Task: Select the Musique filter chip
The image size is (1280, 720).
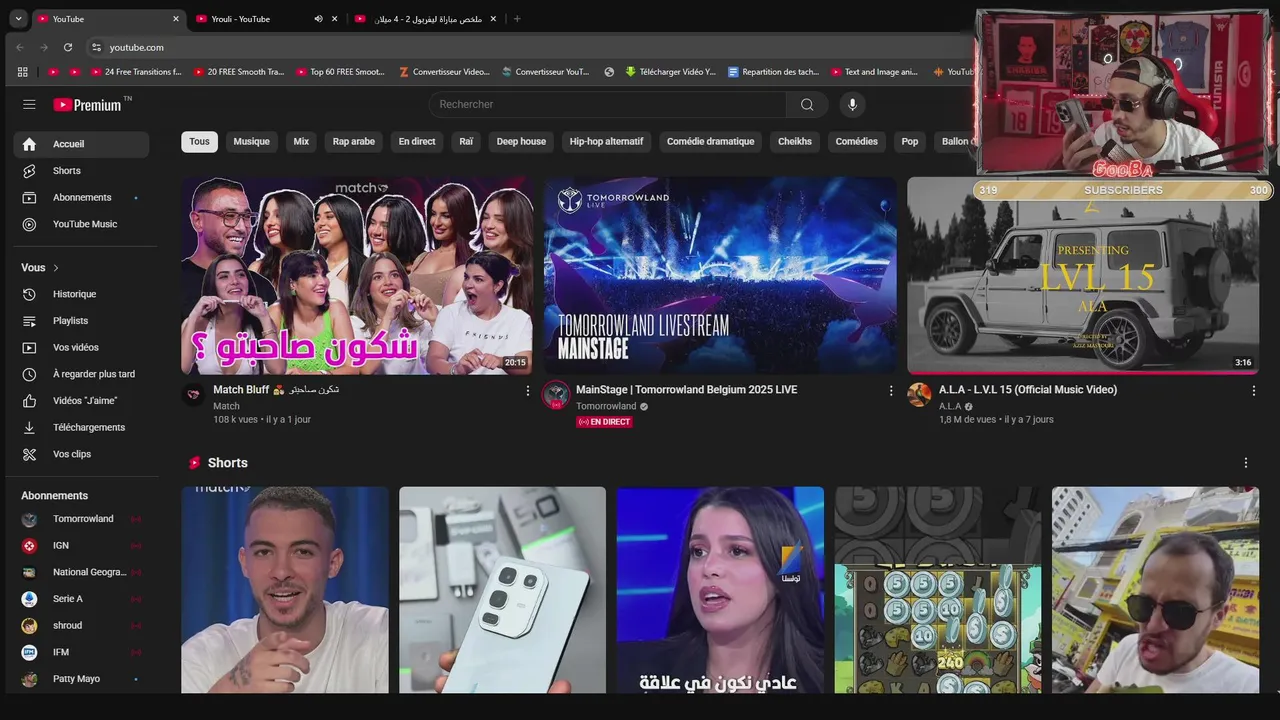Action: coord(252,142)
